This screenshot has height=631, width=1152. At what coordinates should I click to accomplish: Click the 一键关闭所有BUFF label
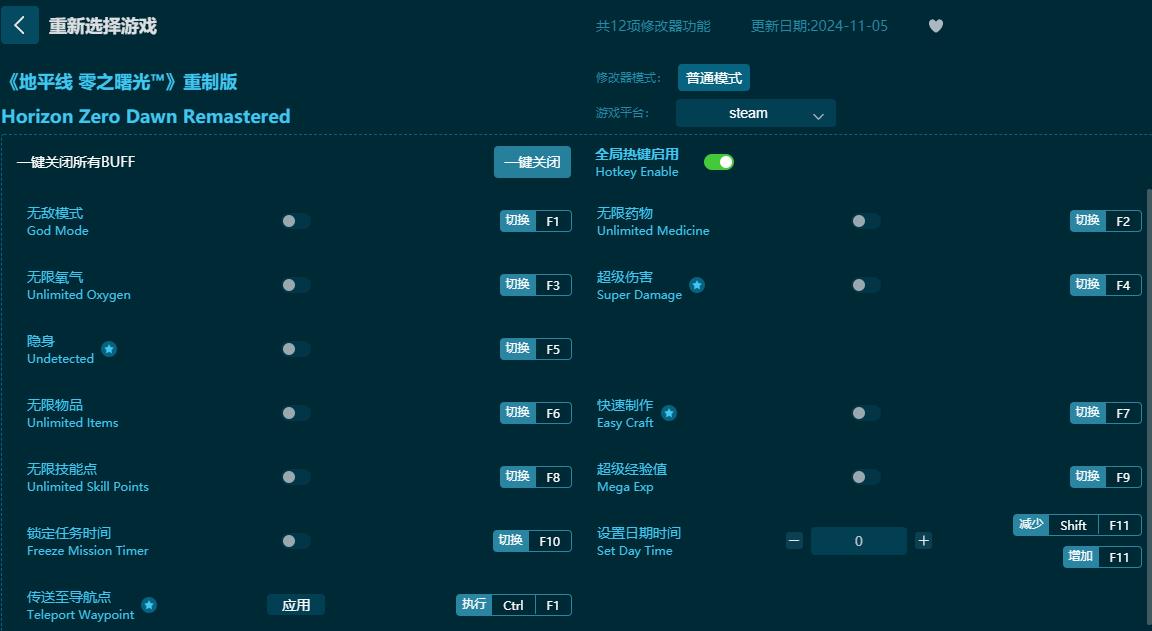coord(76,162)
